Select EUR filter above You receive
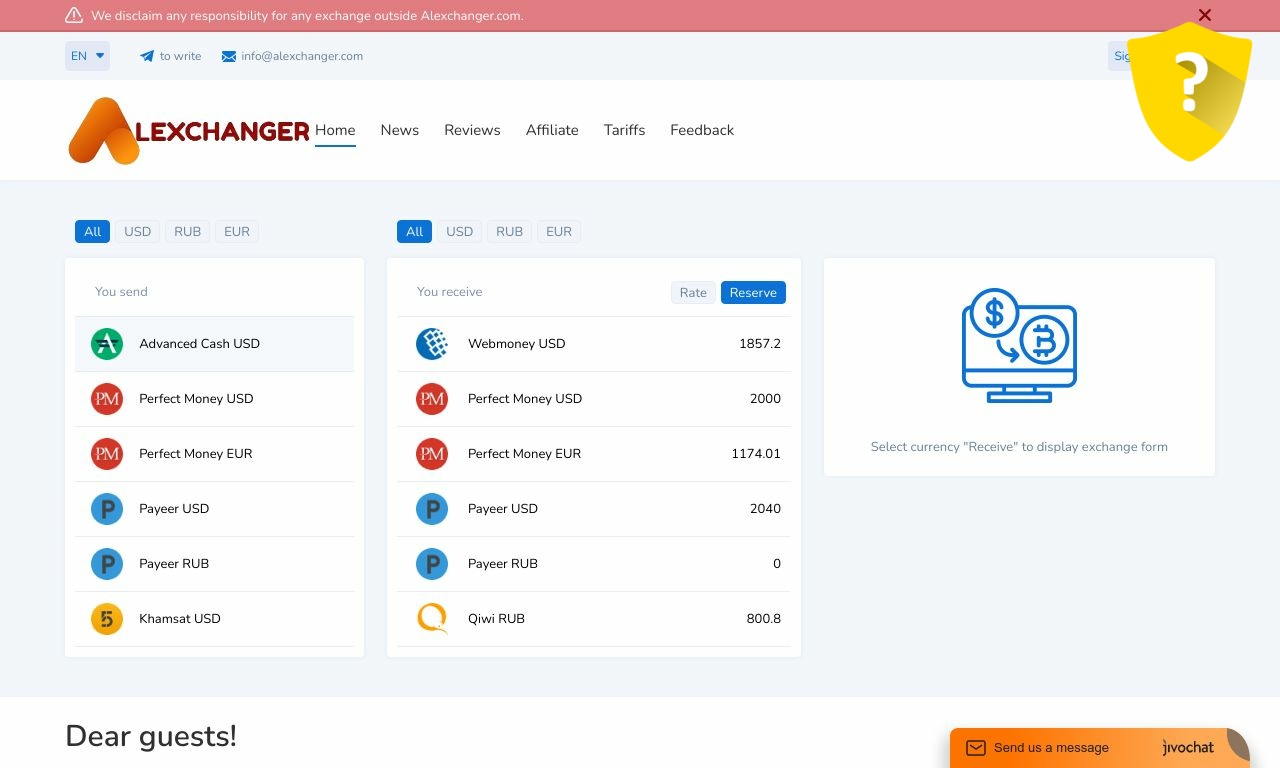 pyautogui.click(x=559, y=232)
